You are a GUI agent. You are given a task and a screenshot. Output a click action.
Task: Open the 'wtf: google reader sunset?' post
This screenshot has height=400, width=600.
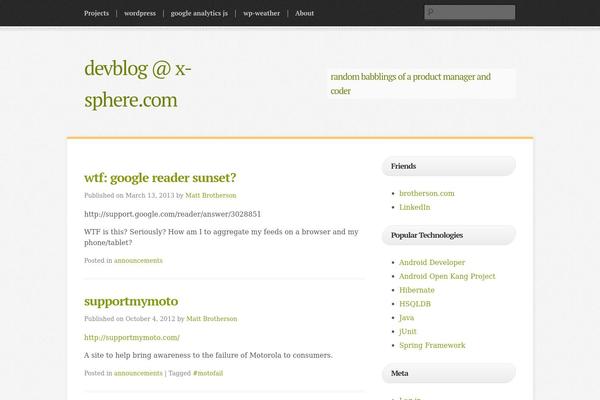coord(160,178)
